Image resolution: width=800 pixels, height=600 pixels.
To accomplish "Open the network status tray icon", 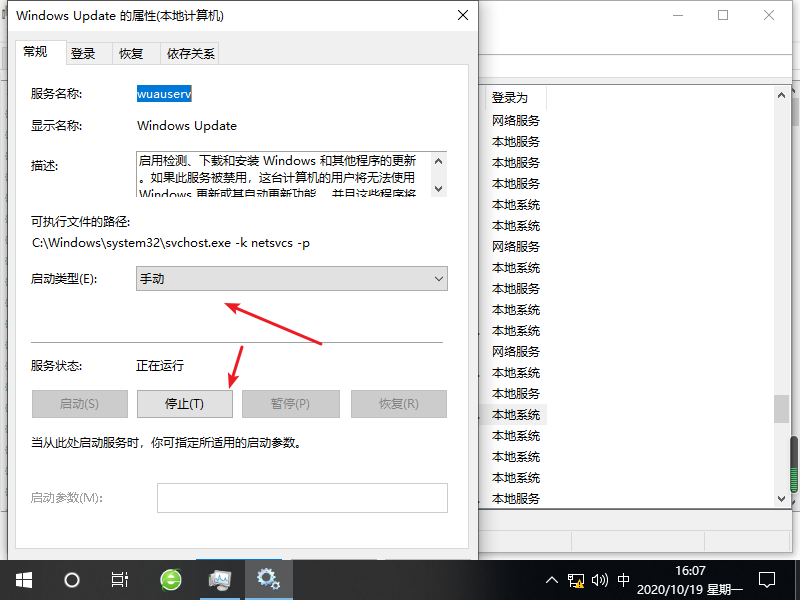I will click(x=576, y=579).
